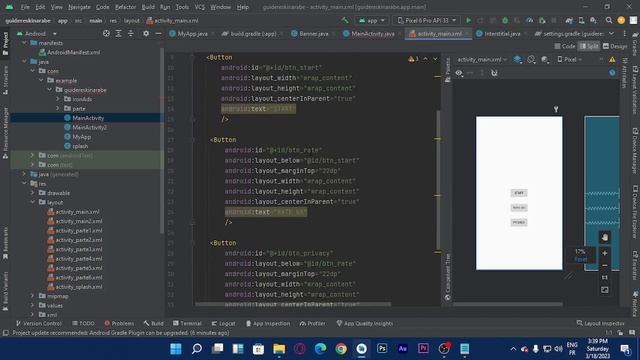Image resolution: width=640 pixels, height=360 pixels.
Task: Click the editor vertical scrollbar
Action: tap(438, 180)
